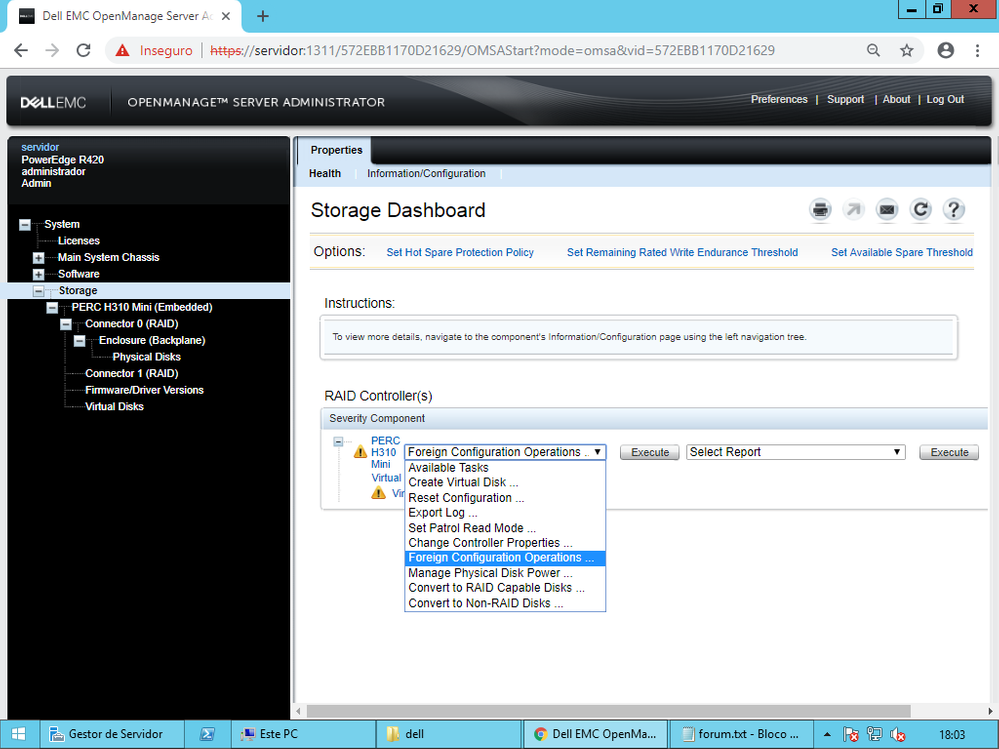Click the export arrow icon

[x=853, y=210]
